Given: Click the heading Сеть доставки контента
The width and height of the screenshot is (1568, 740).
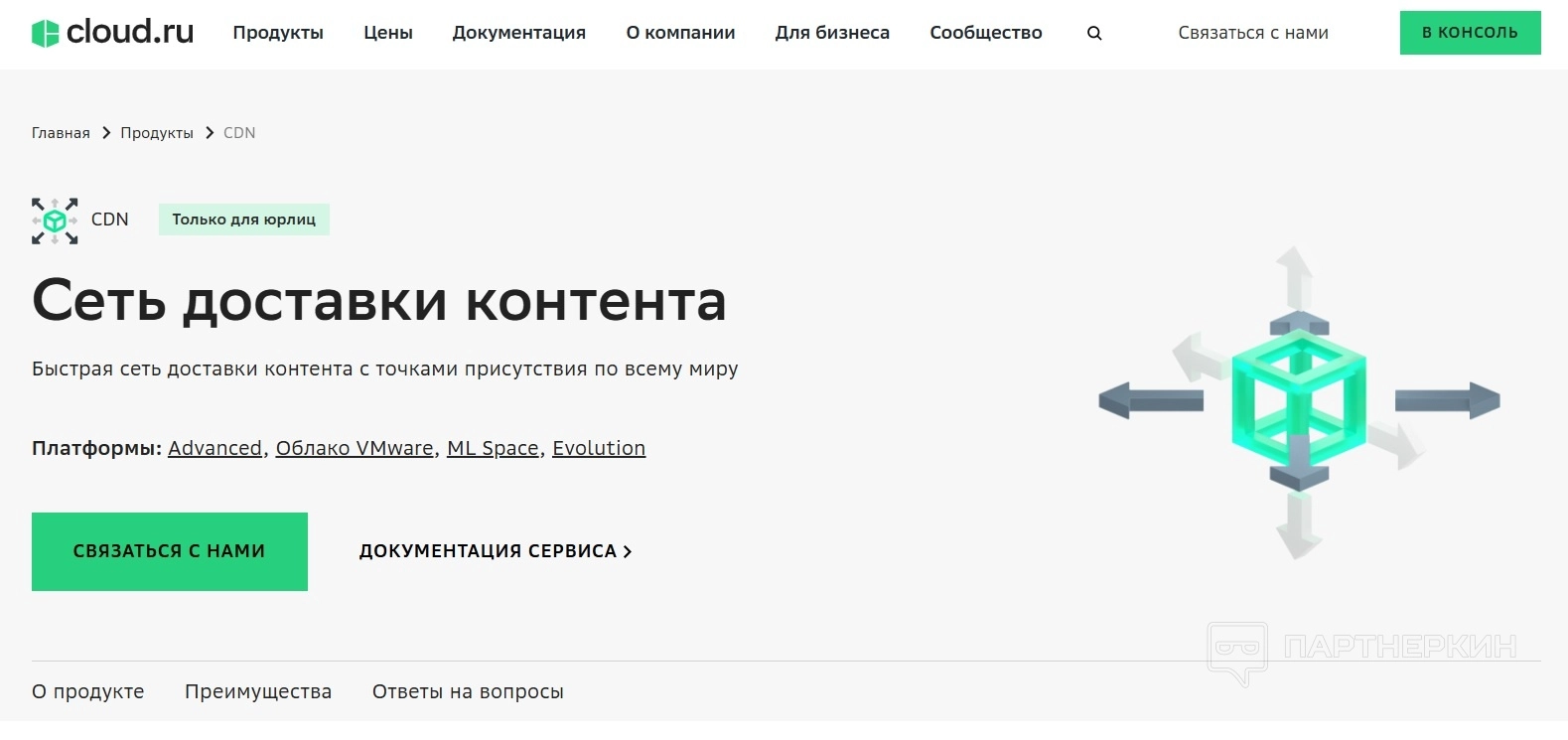Looking at the screenshot, I should click(x=379, y=300).
